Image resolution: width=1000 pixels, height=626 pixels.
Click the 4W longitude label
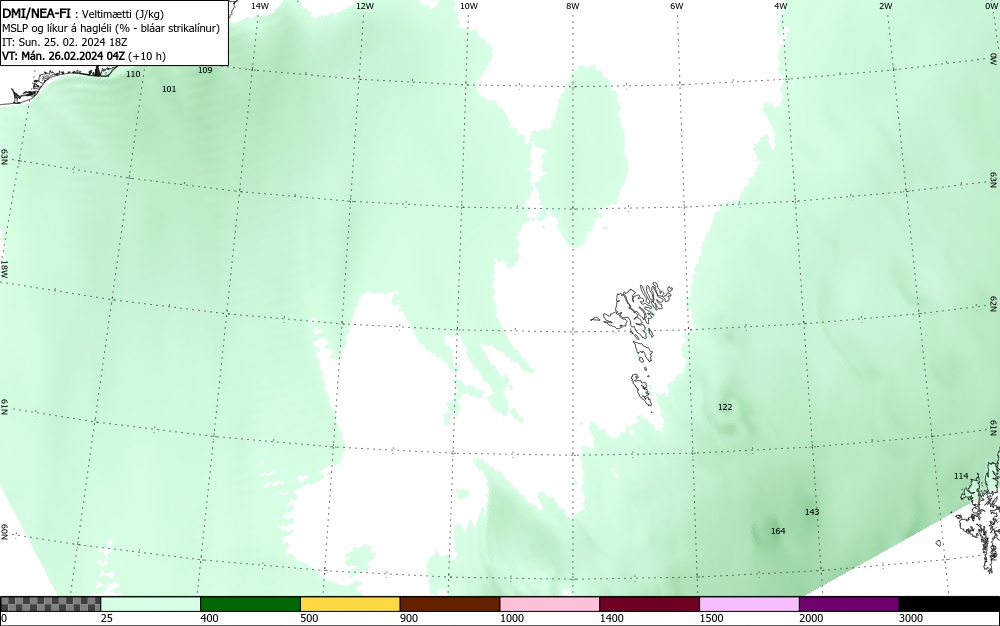tap(781, 6)
